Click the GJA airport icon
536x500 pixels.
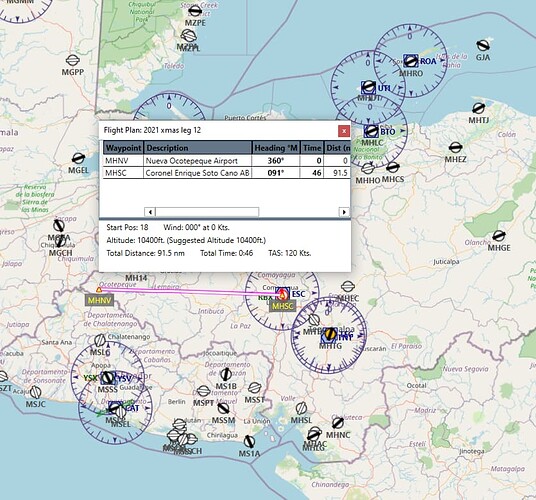click(483, 45)
